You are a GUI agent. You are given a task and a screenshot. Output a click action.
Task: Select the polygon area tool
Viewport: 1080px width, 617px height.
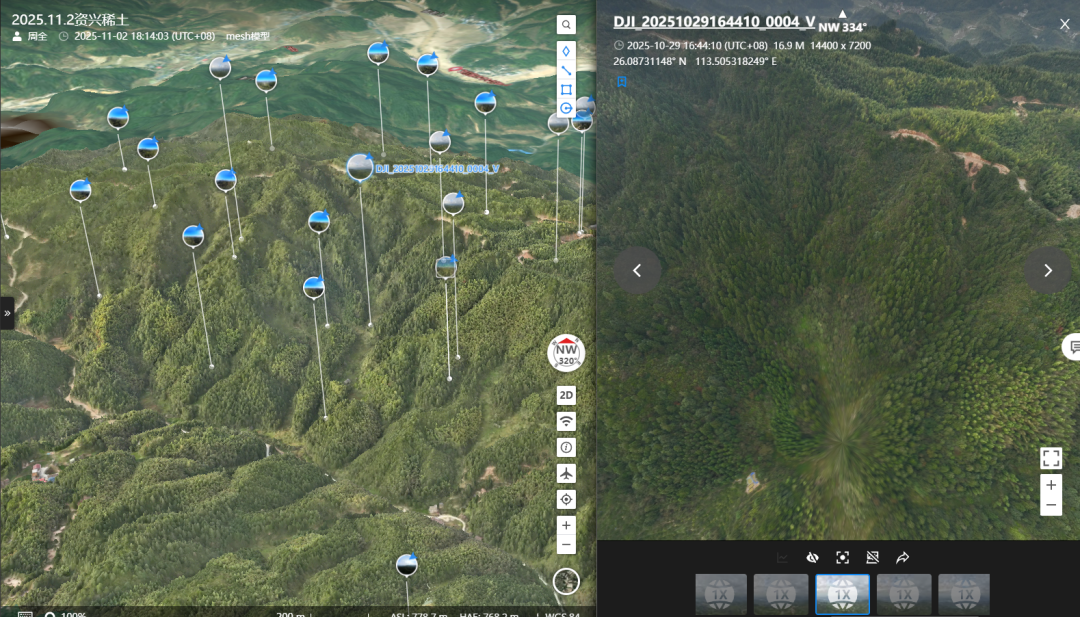click(565, 90)
